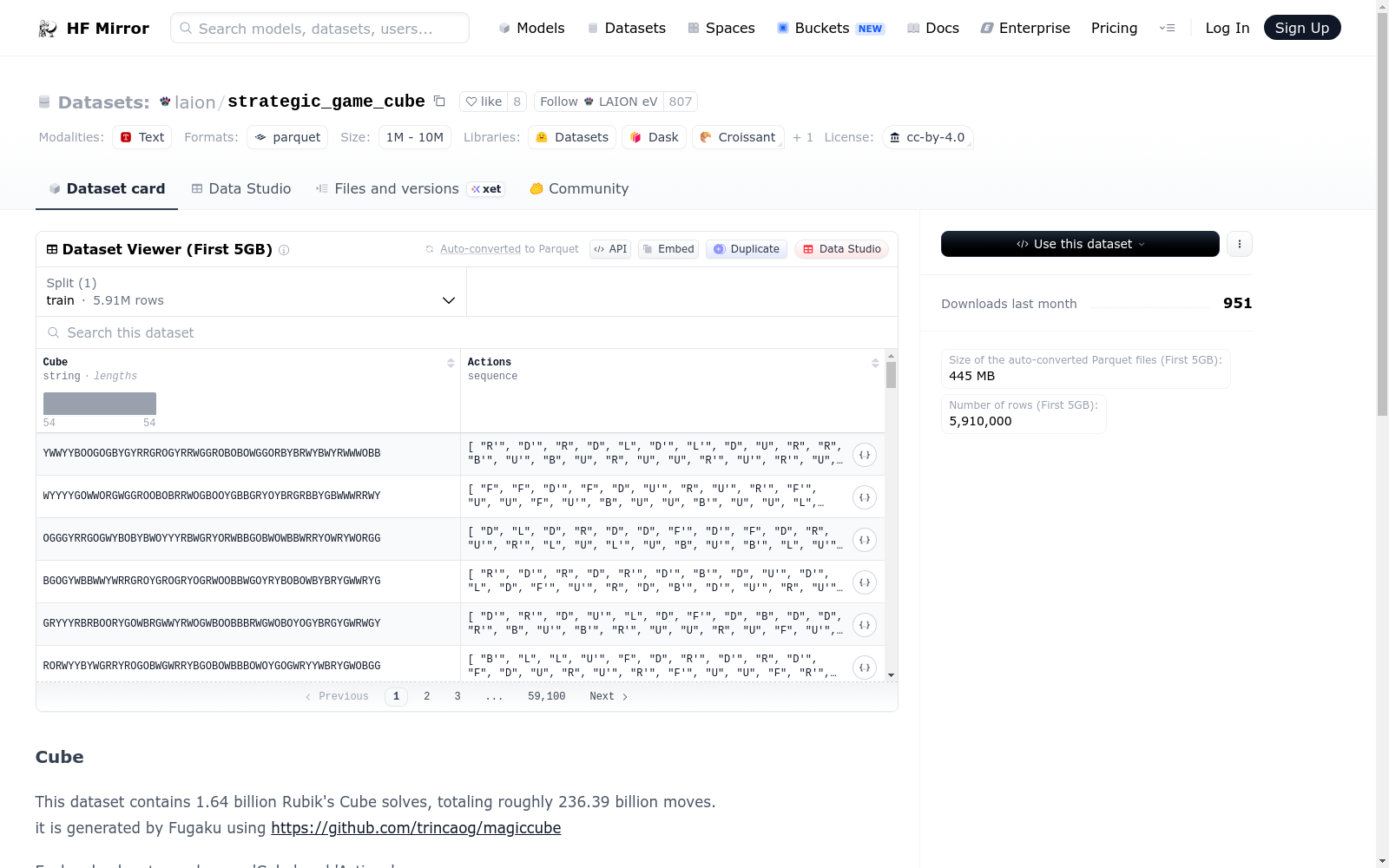This screenshot has height=868, width=1389.
Task: Duplicate the dataset
Action: [x=747, y=249]
